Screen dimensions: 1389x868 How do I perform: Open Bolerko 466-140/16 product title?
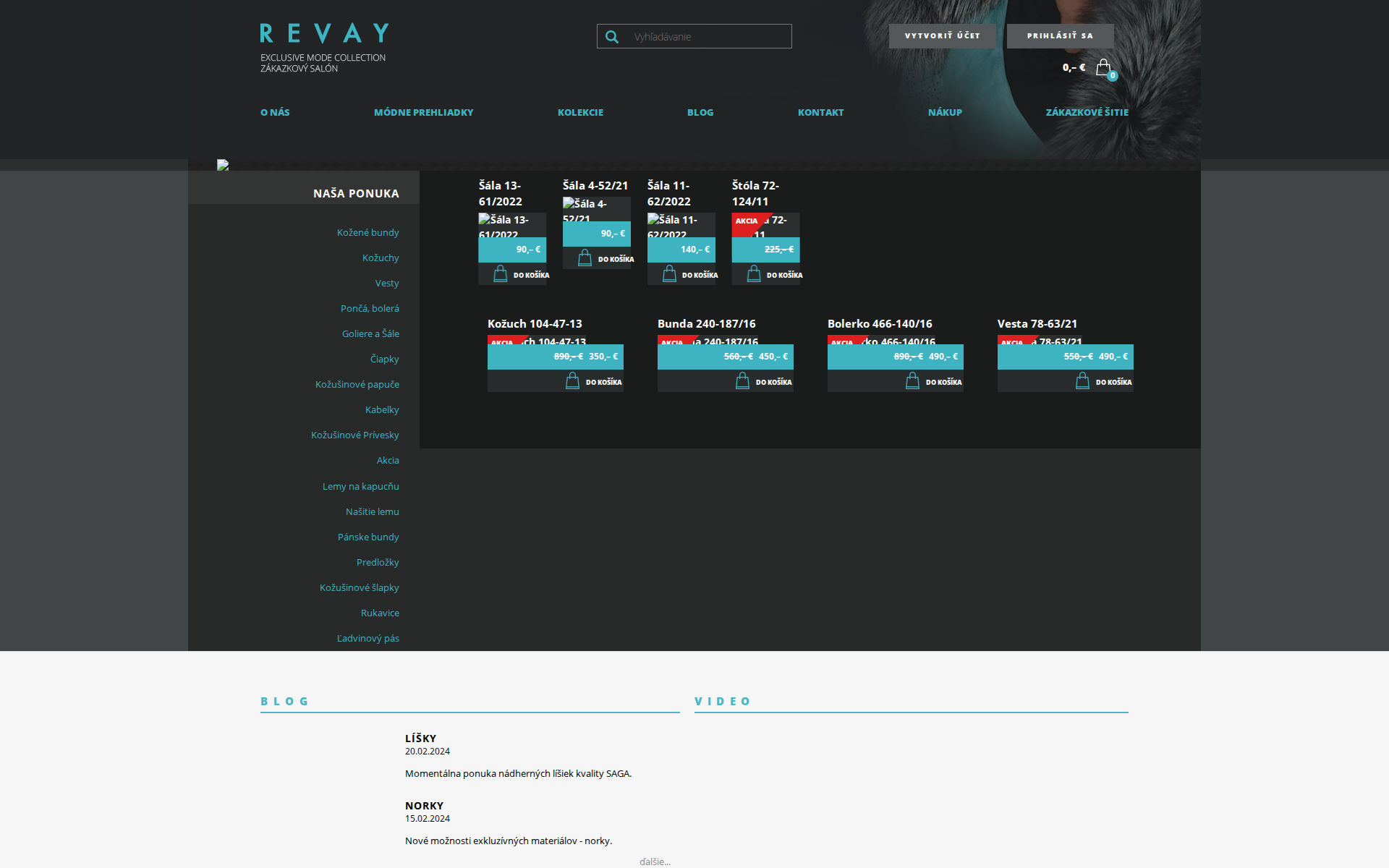pyautogui.click(x=880, y=324)
